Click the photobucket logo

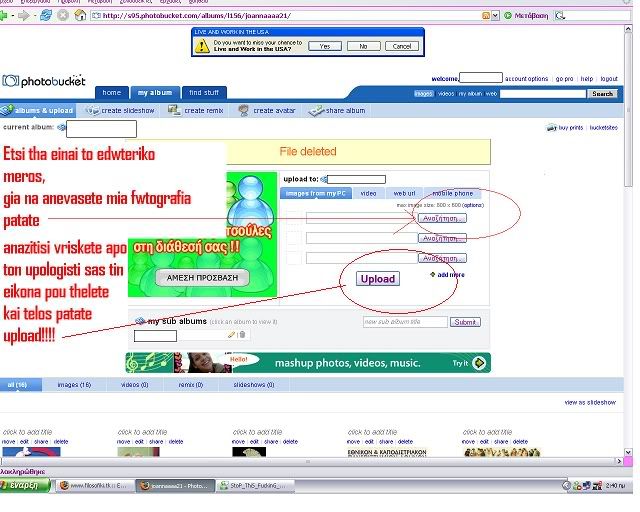pos(44,80)
